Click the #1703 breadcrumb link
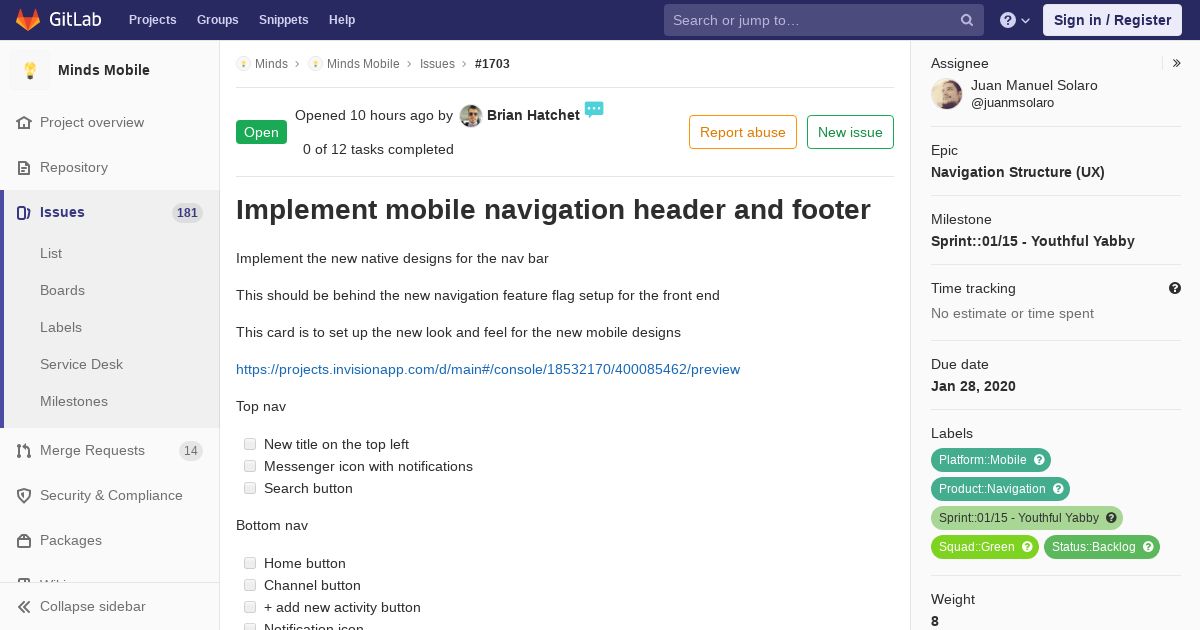The width and height of the screenshot is (1200, 630). (492, 64)
